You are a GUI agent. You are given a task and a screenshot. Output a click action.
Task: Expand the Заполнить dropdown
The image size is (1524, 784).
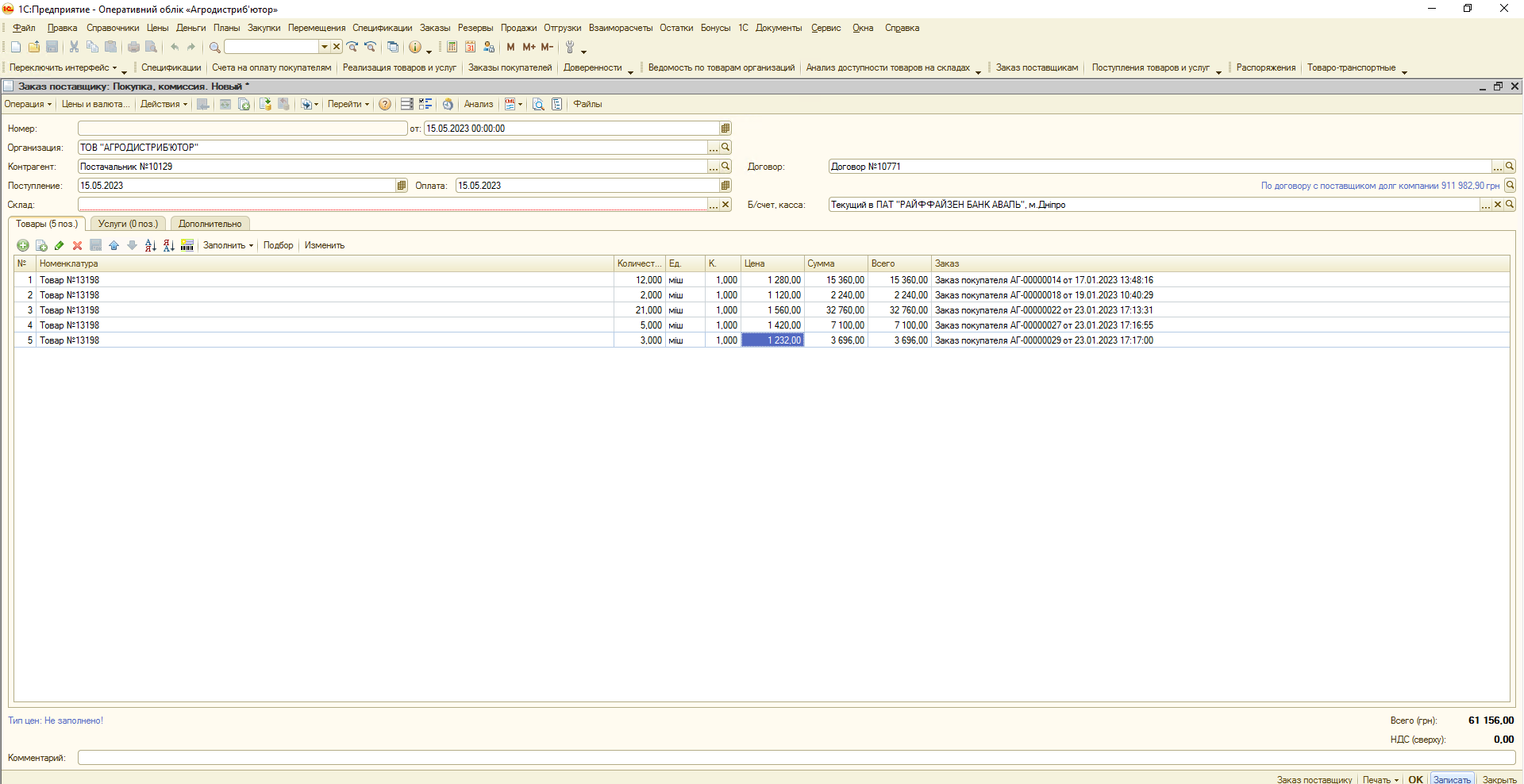click(228, 246)
